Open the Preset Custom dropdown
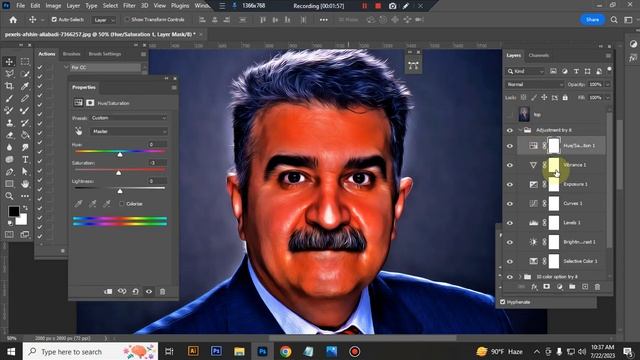This screenshot has width=640, height=360. click(128, 118)
